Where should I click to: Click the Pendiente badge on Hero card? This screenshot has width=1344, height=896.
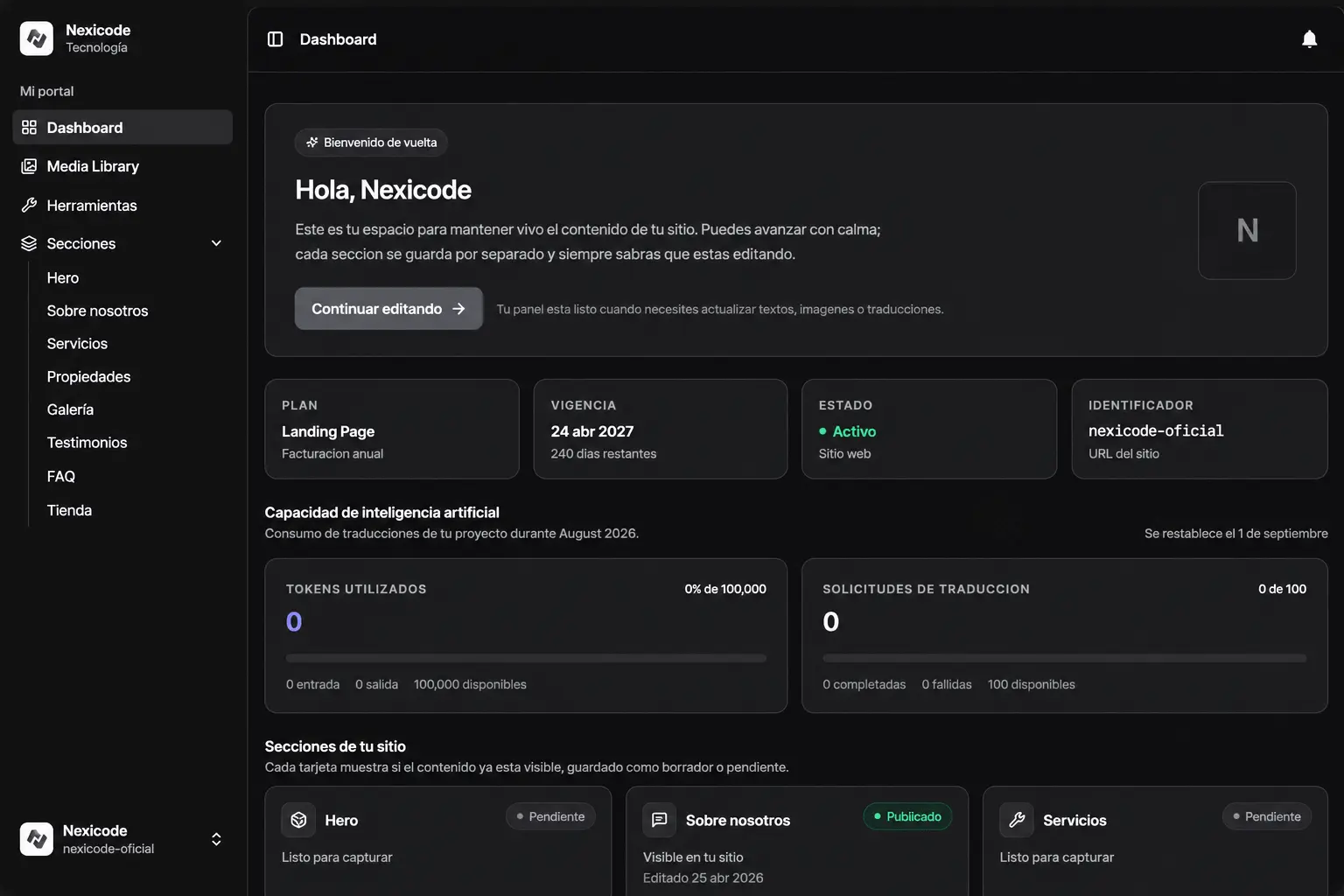click(x=550, y=817)
